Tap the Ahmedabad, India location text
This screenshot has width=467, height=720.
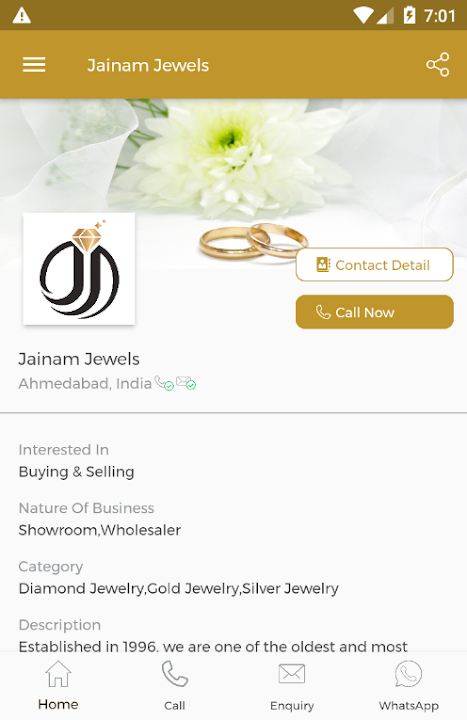tap(85, 383)
